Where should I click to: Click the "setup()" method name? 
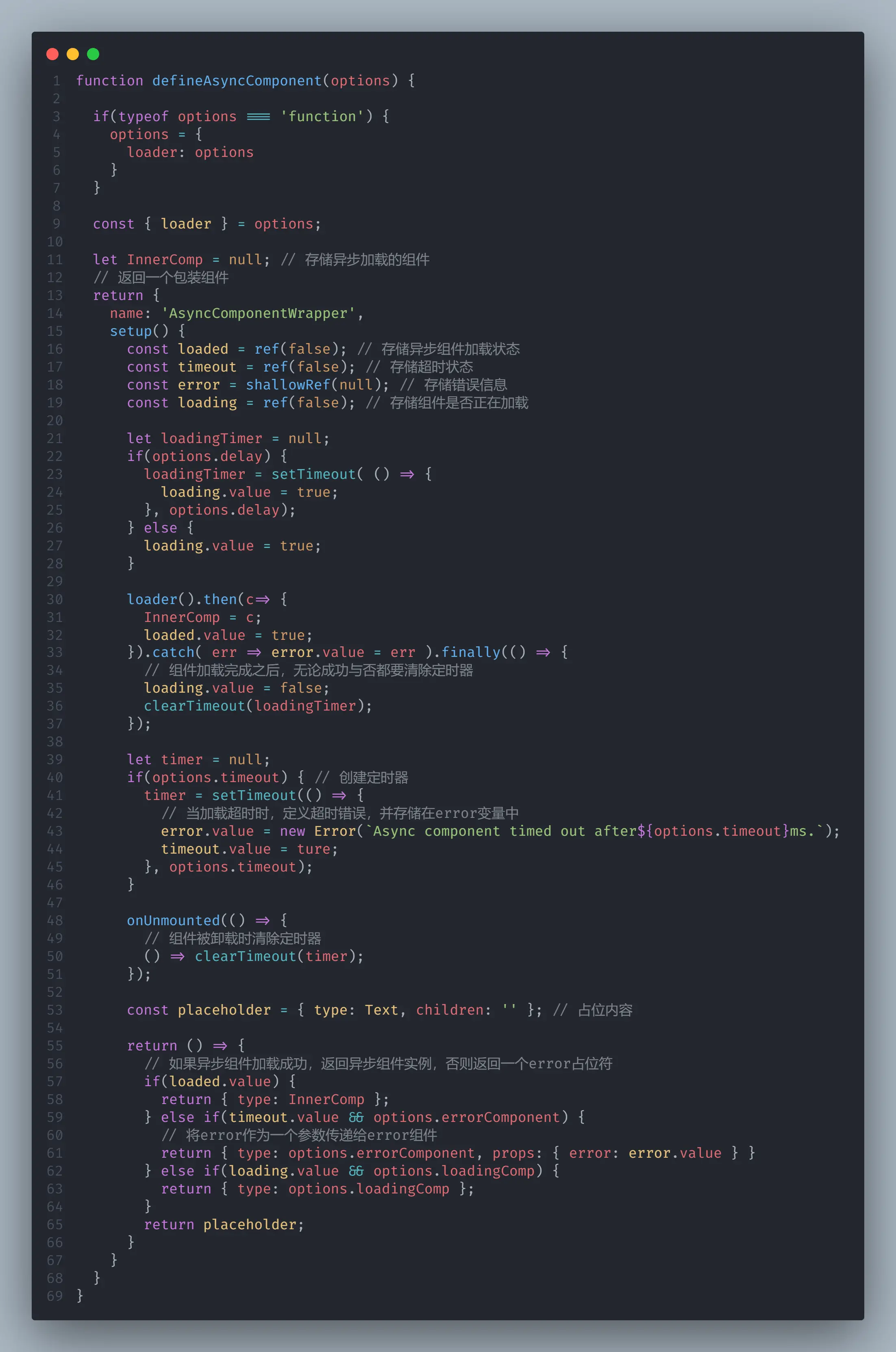pos(139,331)
